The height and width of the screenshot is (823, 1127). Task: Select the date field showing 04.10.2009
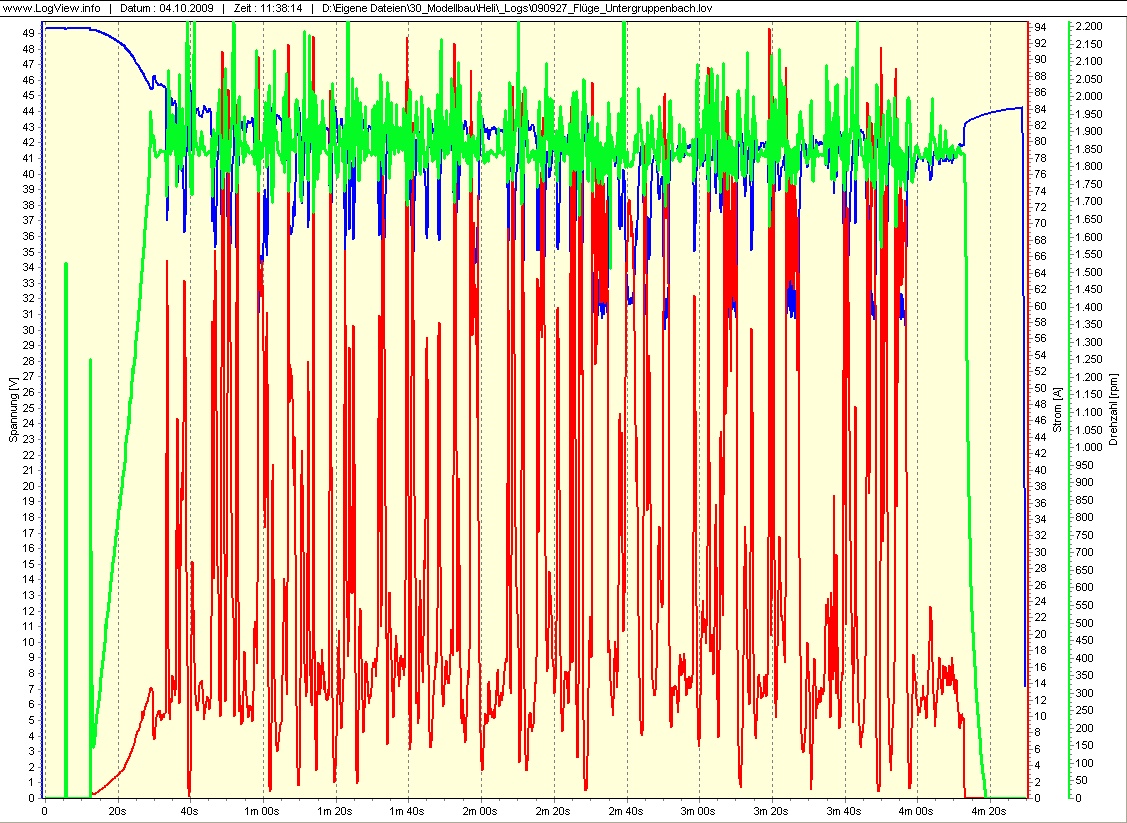tap(168, 7)
